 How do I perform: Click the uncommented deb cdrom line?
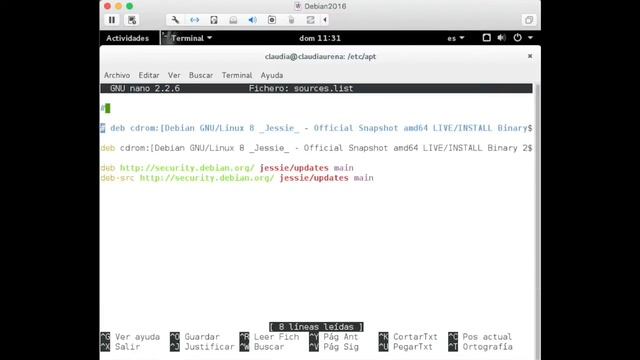pyautogui.click(x=316, y=148)
